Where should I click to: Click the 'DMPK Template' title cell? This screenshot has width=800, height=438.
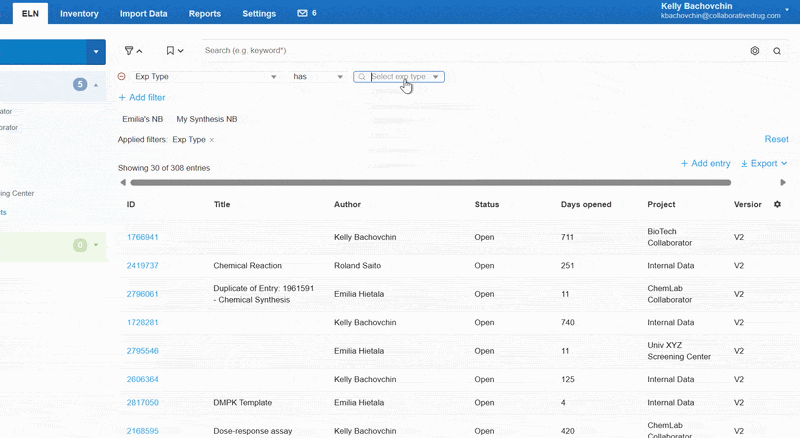[242, 403]
